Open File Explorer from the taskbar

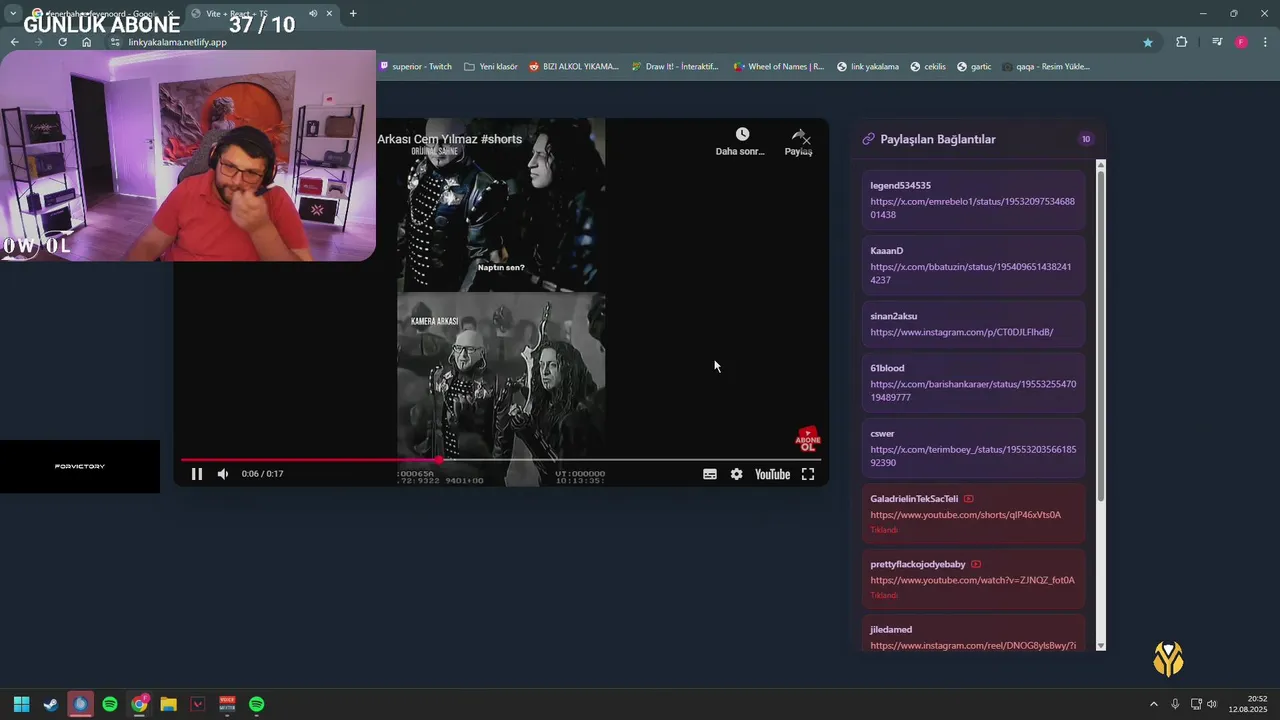tap(168, 704)
